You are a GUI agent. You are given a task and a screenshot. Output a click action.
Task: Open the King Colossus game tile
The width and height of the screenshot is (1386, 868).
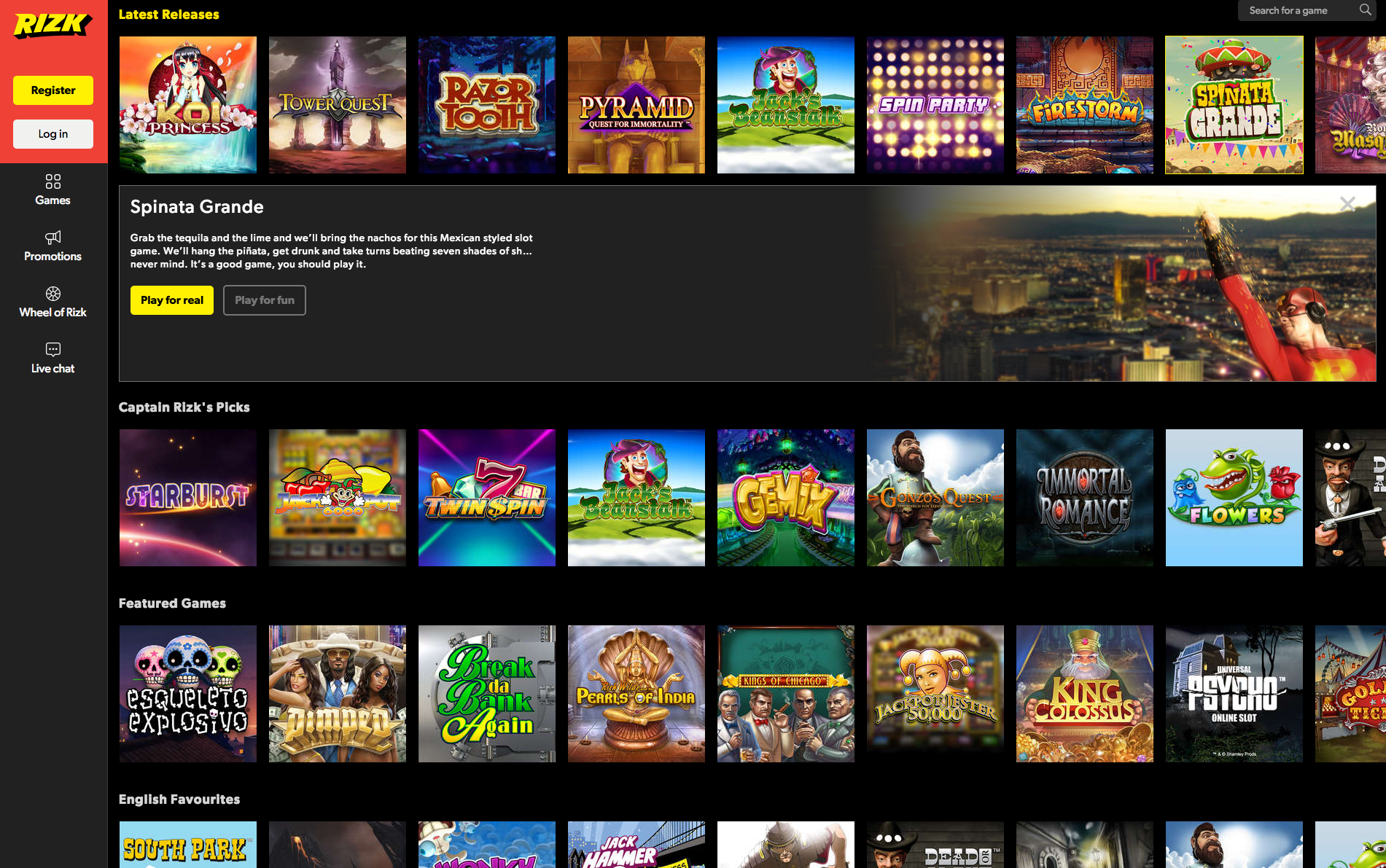click(1085, 694)
